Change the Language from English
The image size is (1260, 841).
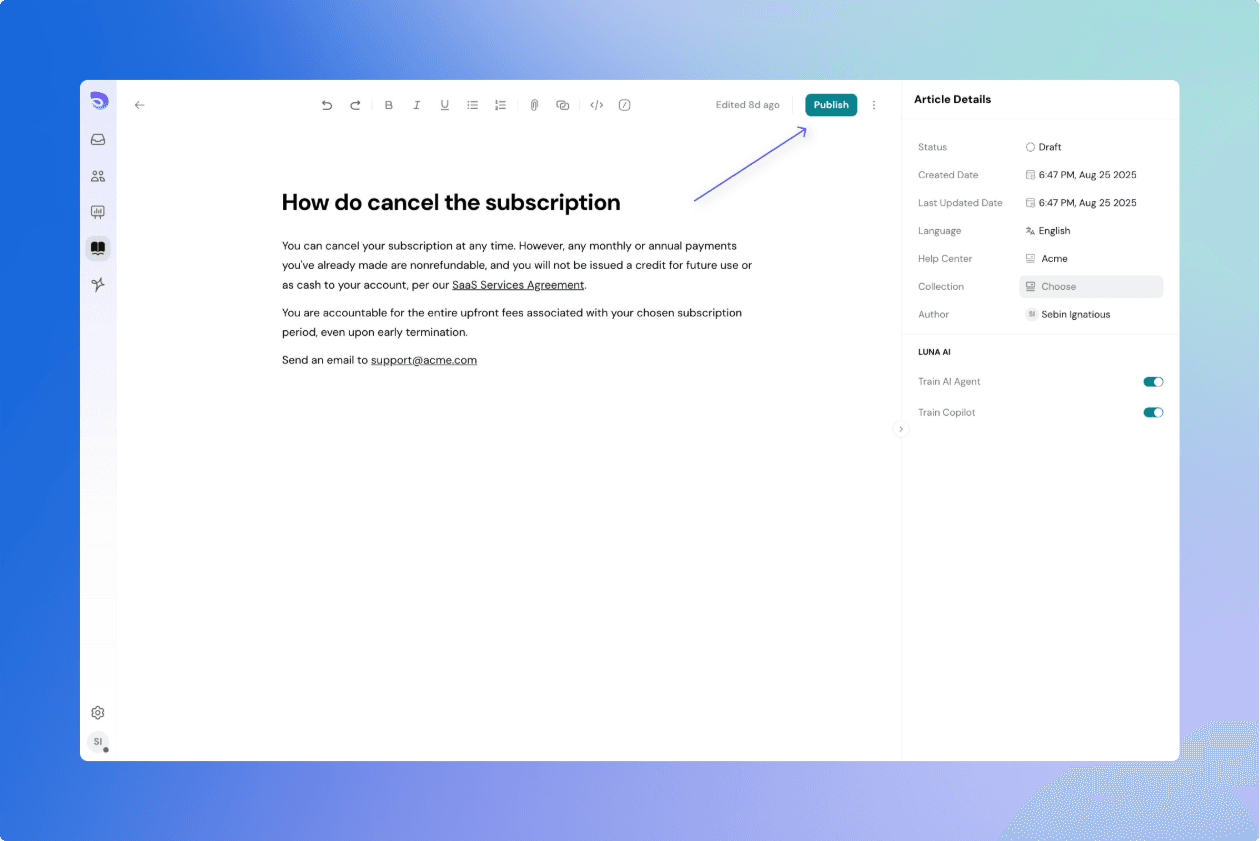(1055, 230)
